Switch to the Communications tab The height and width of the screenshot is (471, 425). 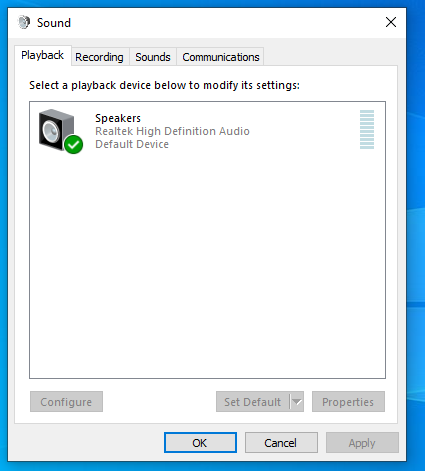click(221, 57)
